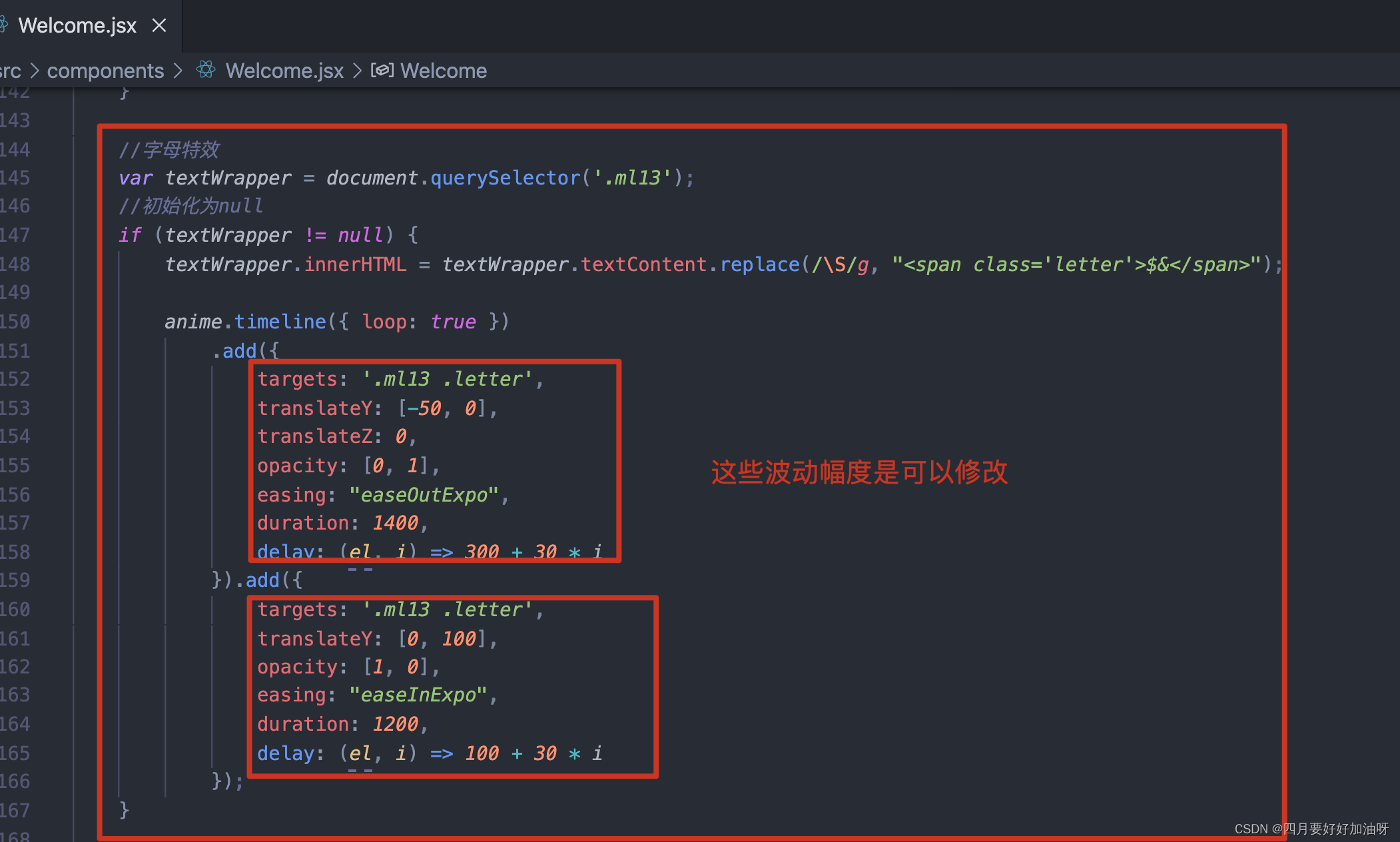Click the React icon in breadcrumb
Viewport: 1400px width, 842px height.
point(206,69)
